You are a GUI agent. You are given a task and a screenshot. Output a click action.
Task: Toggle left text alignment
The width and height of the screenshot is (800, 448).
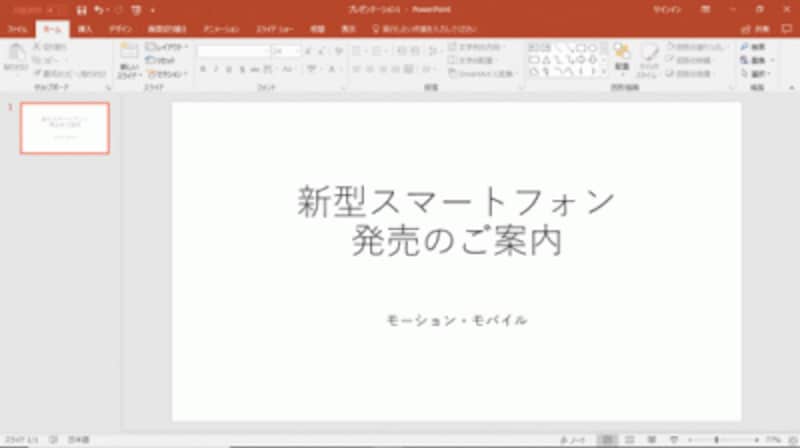(x=357, y=69)
